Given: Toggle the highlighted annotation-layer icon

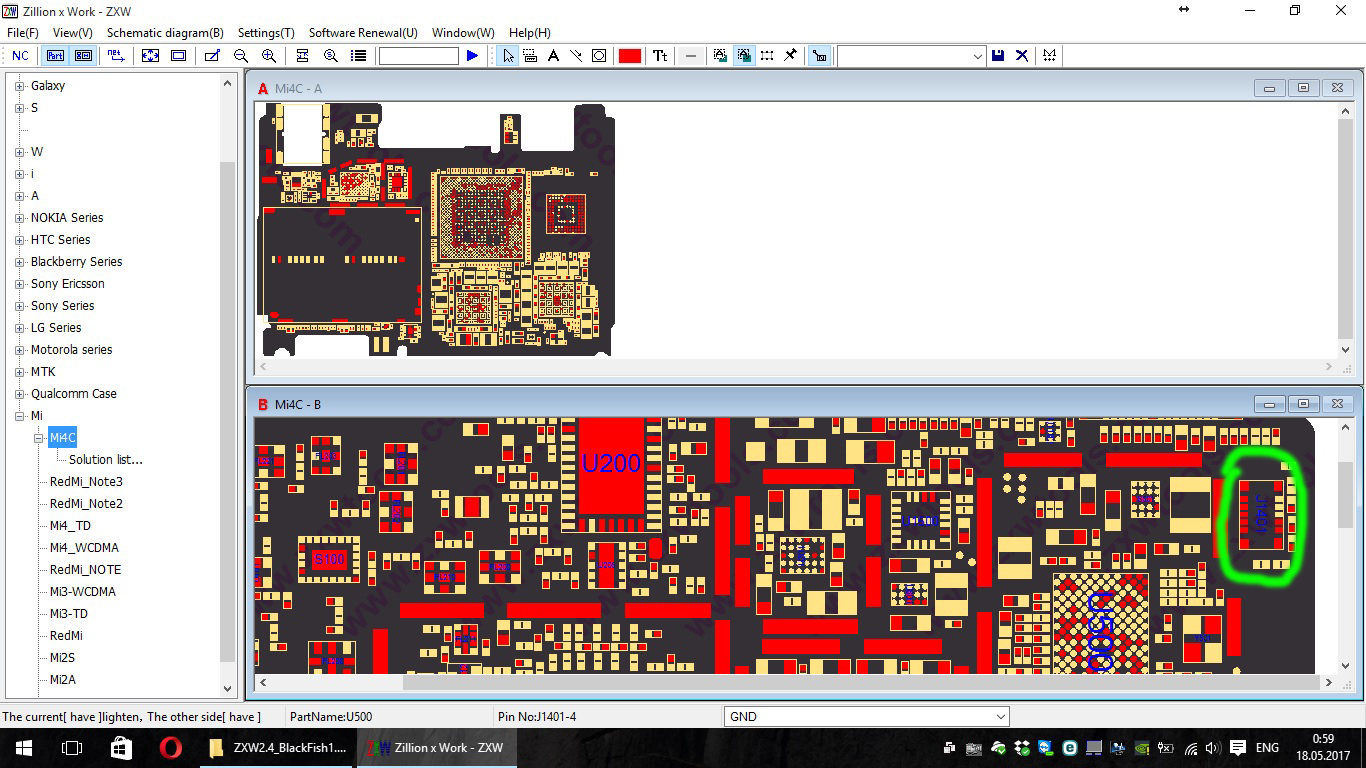Looking at the screenshot, I should [744, 56].
